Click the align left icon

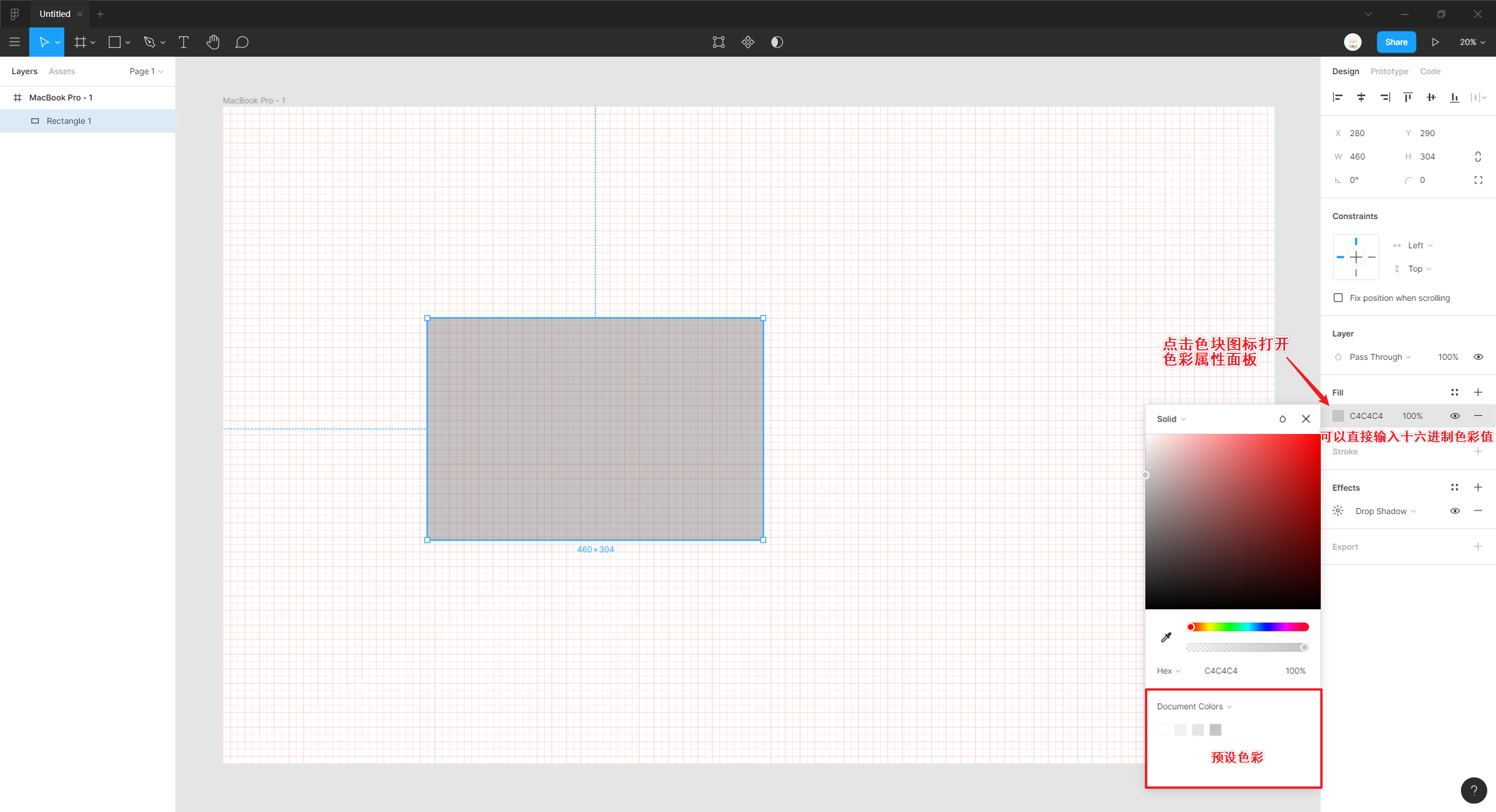point(1338,98)
